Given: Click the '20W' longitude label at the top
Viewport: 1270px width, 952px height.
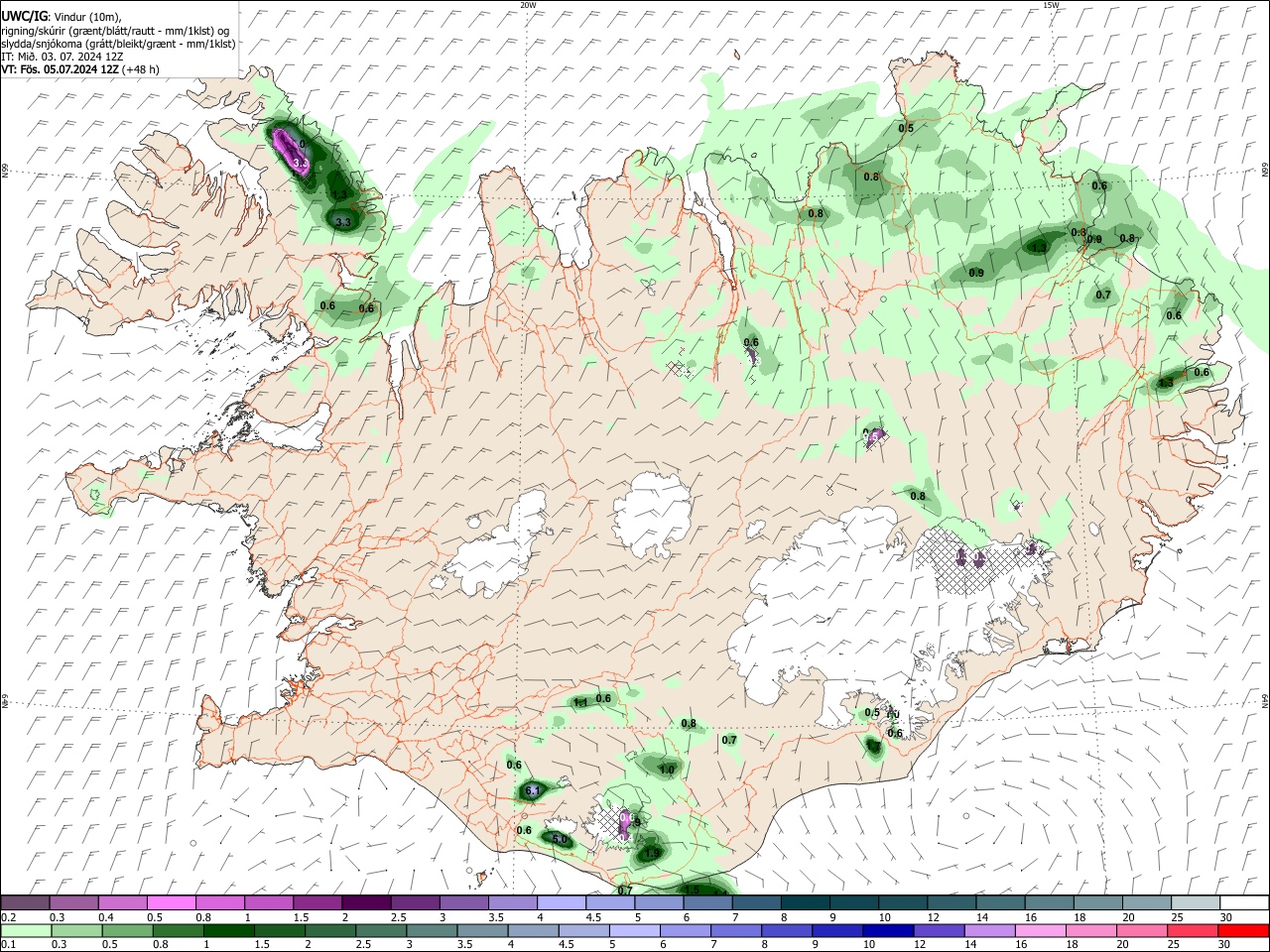Looking at the screenshot, I should pyautogui.click(x=528, y=5).
